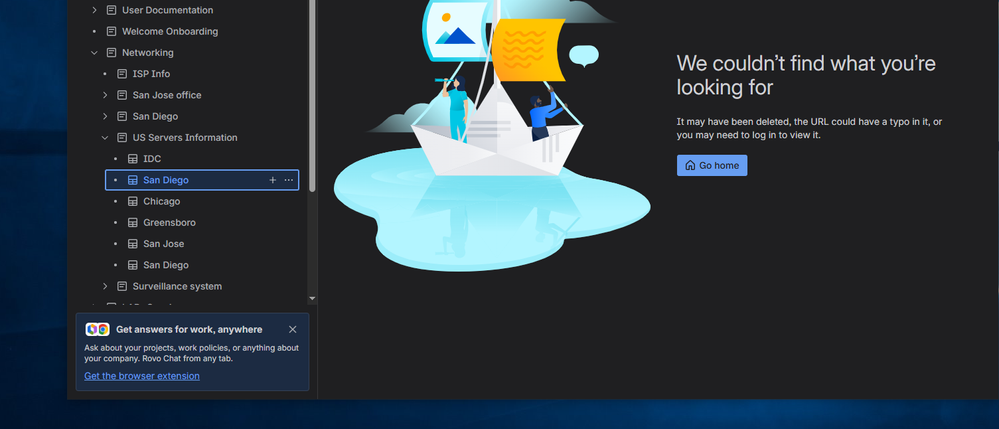The height and width of the screenshot is (429, 999).
Task: Open the three-dots menu on highlighted San Diego
Action: [x=289, y=180]
